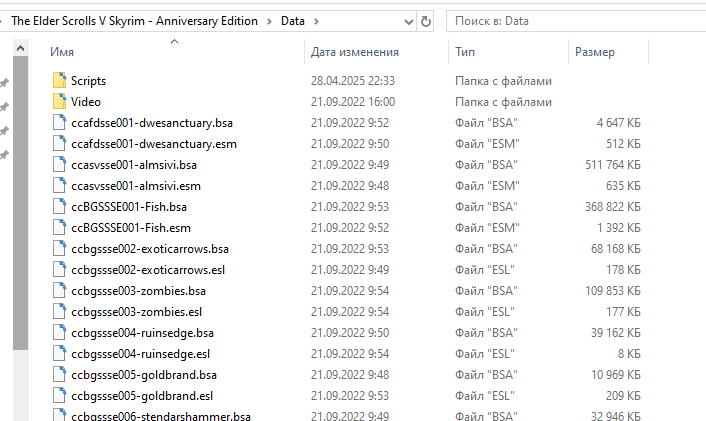
Task: Click the Data breadcrumb segment
Action: click(x=293, y=21)
